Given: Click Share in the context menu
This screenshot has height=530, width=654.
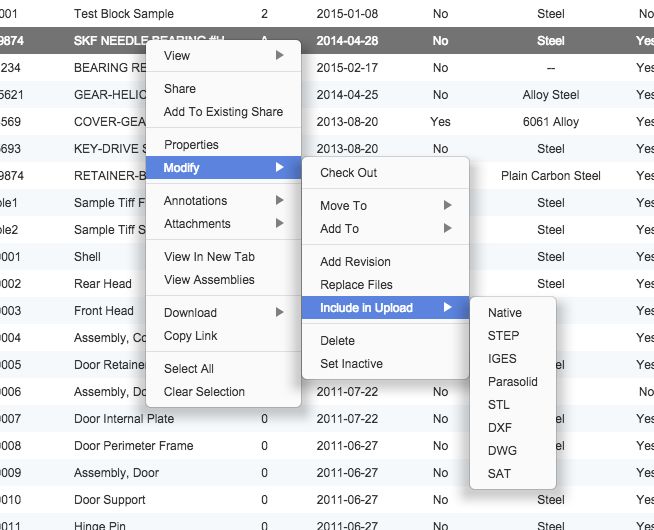Looking at the screenshot, I should (180, 89).
